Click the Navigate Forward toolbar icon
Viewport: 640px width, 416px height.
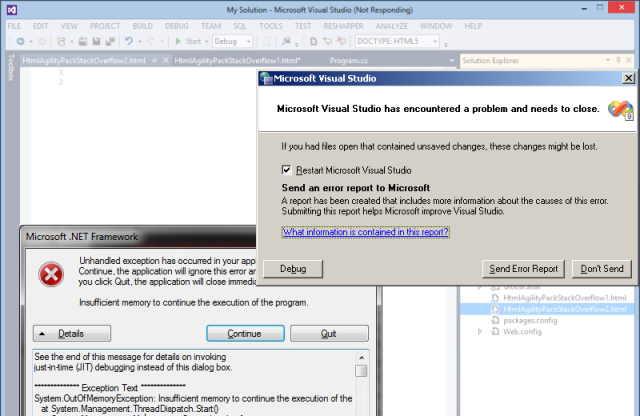tap(42, 41)
